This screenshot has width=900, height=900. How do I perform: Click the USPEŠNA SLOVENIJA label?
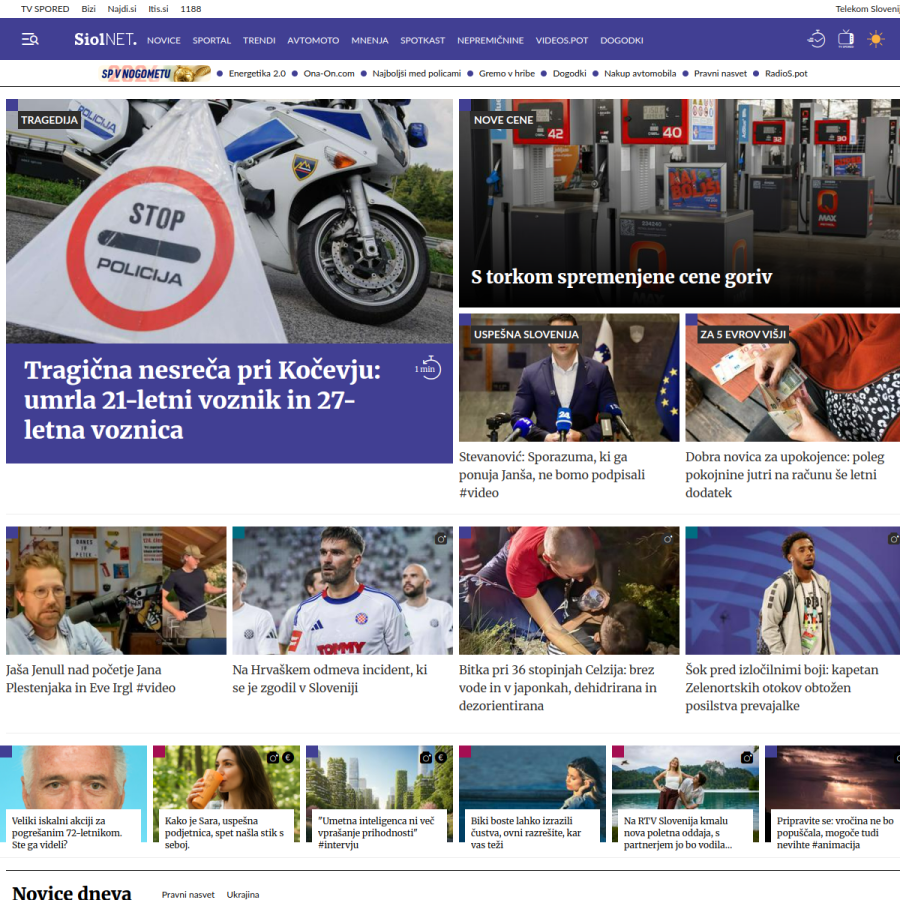pos(526,334)
